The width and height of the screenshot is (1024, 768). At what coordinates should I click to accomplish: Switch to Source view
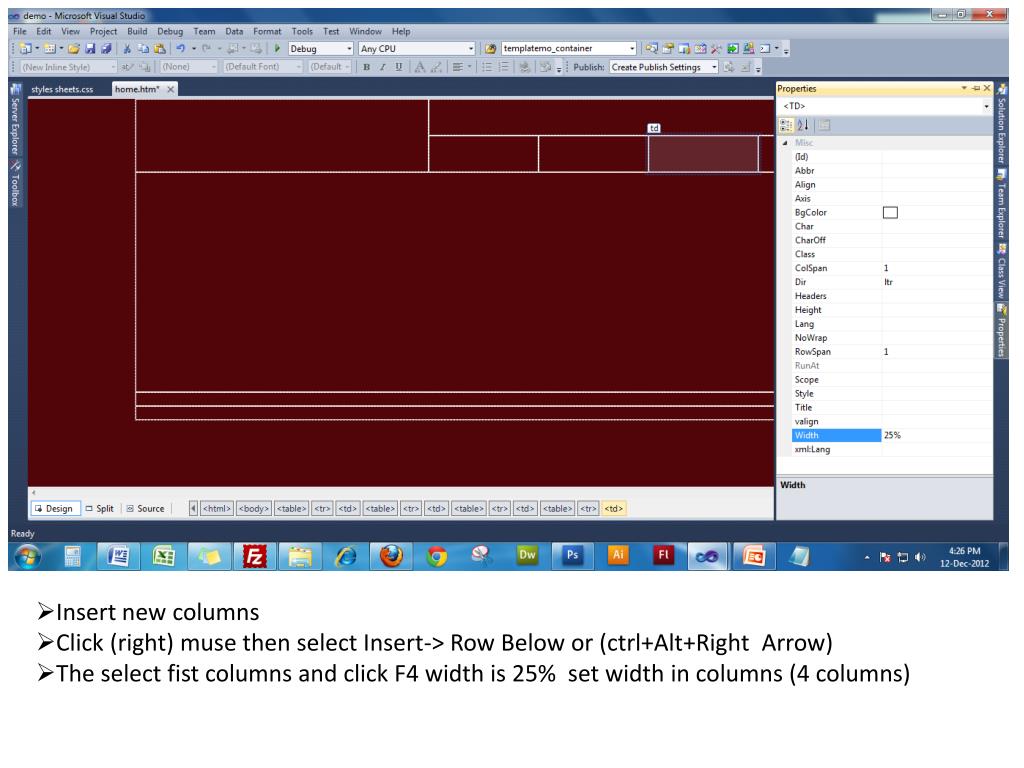145,509
